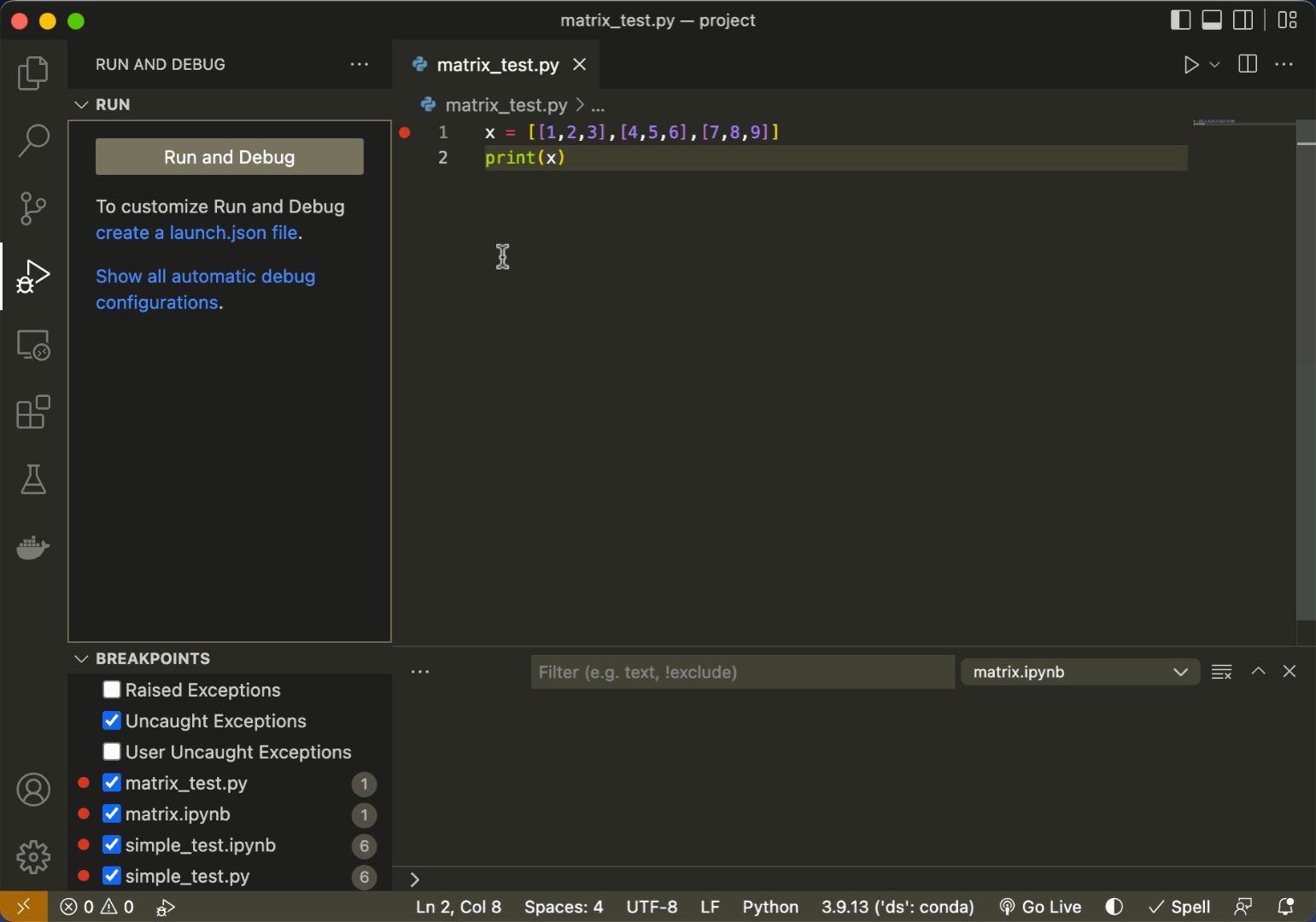Image resolution: width=1316 pixels, height=922 pixels.
Task: Uncheck the matrix_test.py breakpoint
Action: click(x=112, y=783)
